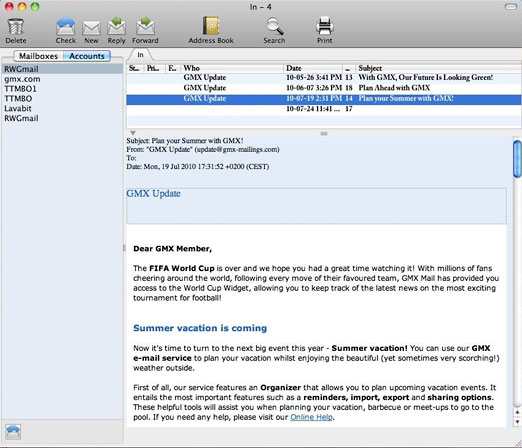The image size is (522, 448).
Task: Click the From address update@gmx-mailings.com
Action: point(237,149)
